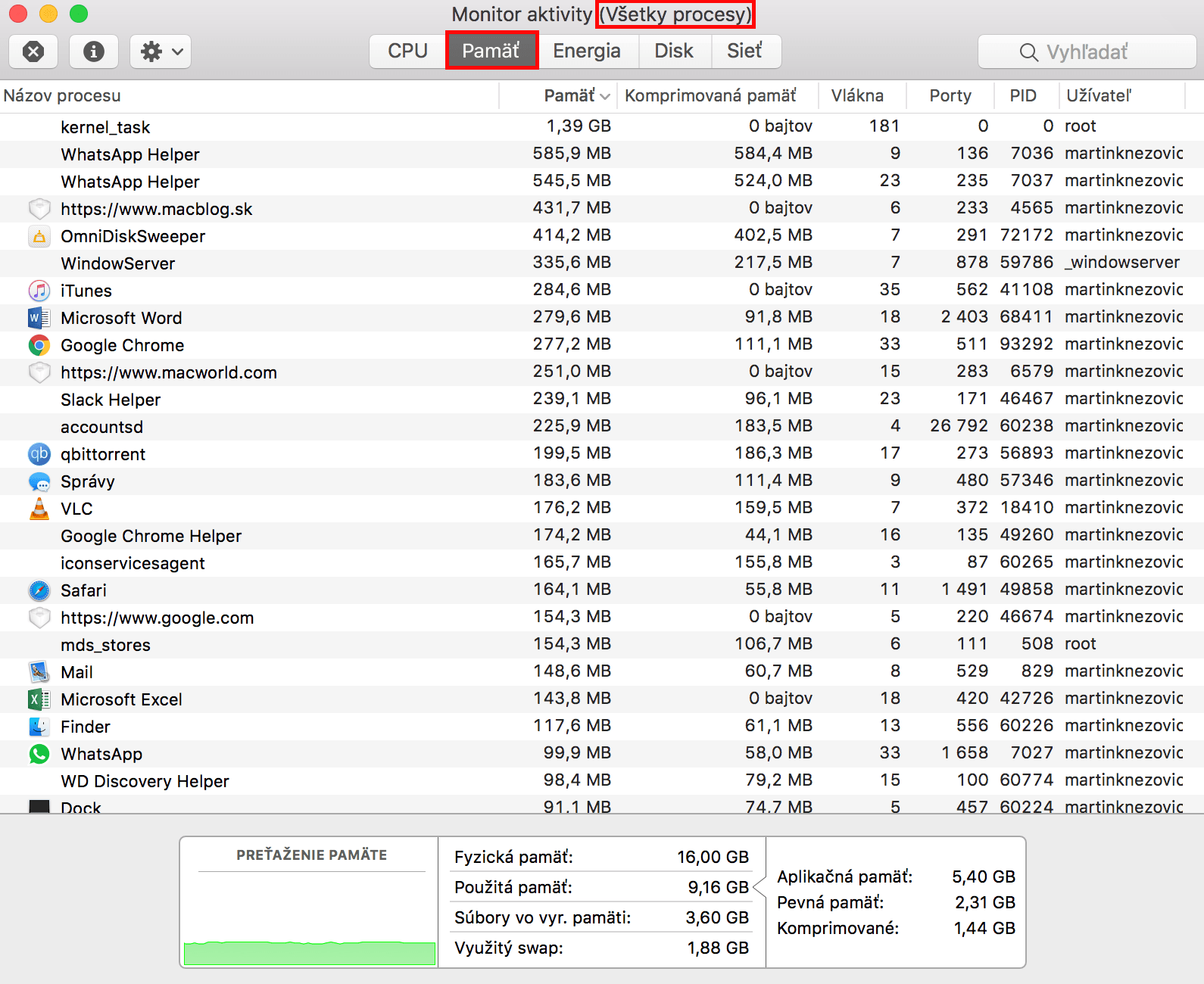Click the Fyzická pamäť 16,00 GB value

point(713,857)
